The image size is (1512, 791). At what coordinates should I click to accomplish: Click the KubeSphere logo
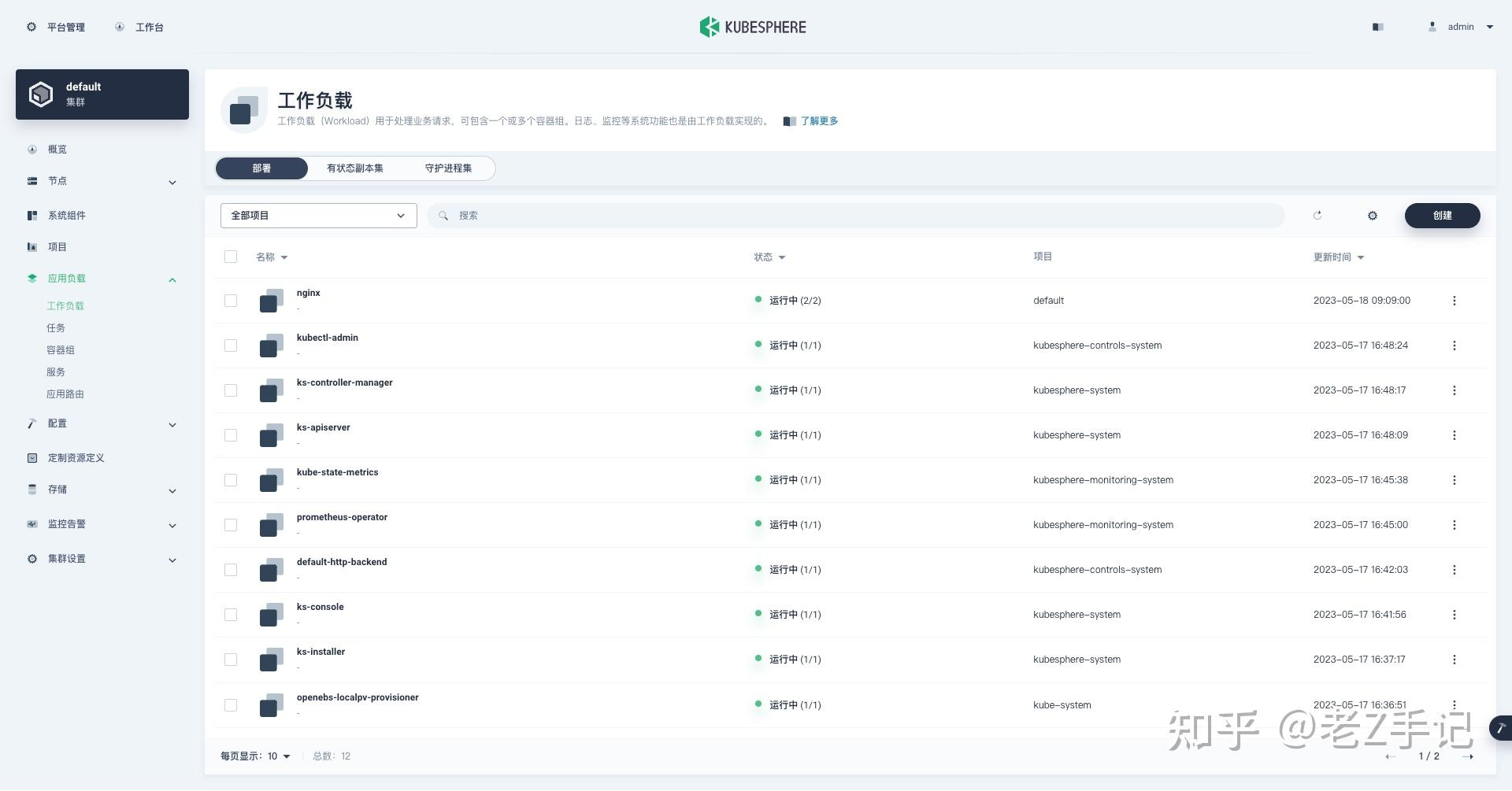click(x=753, y=27)
